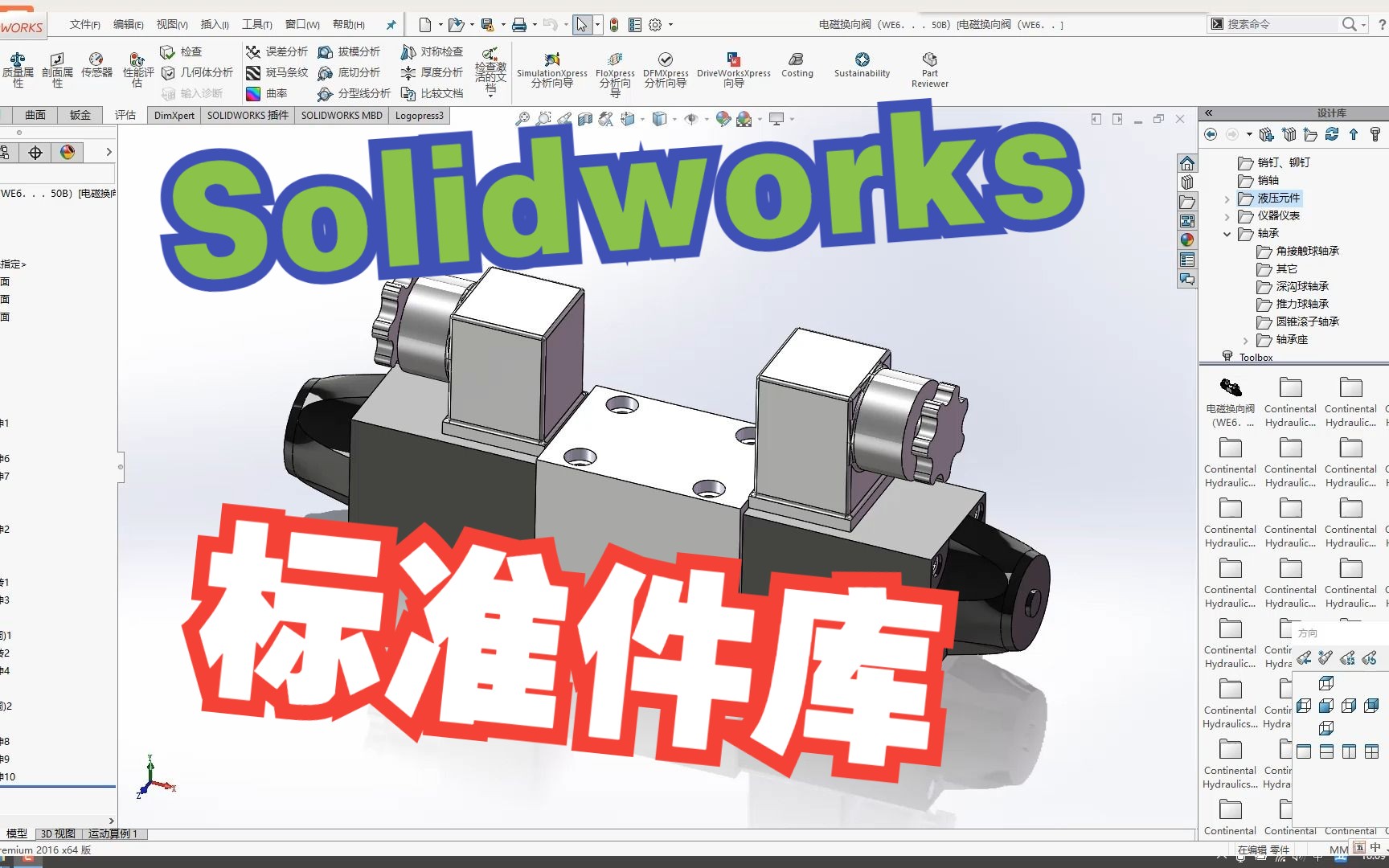
Task: Select the 角接触球轴承 folder
Action: pos(1298,251)
